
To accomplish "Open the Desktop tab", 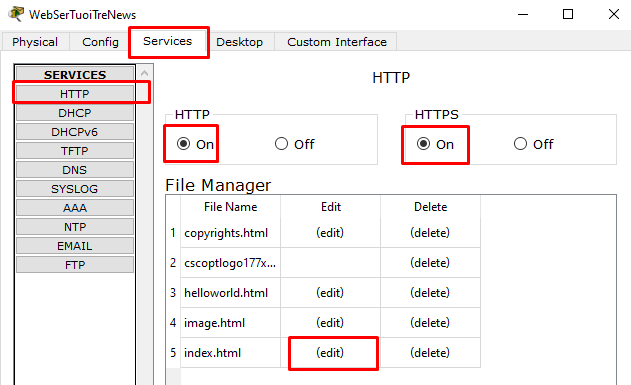I will pos(239,42).
